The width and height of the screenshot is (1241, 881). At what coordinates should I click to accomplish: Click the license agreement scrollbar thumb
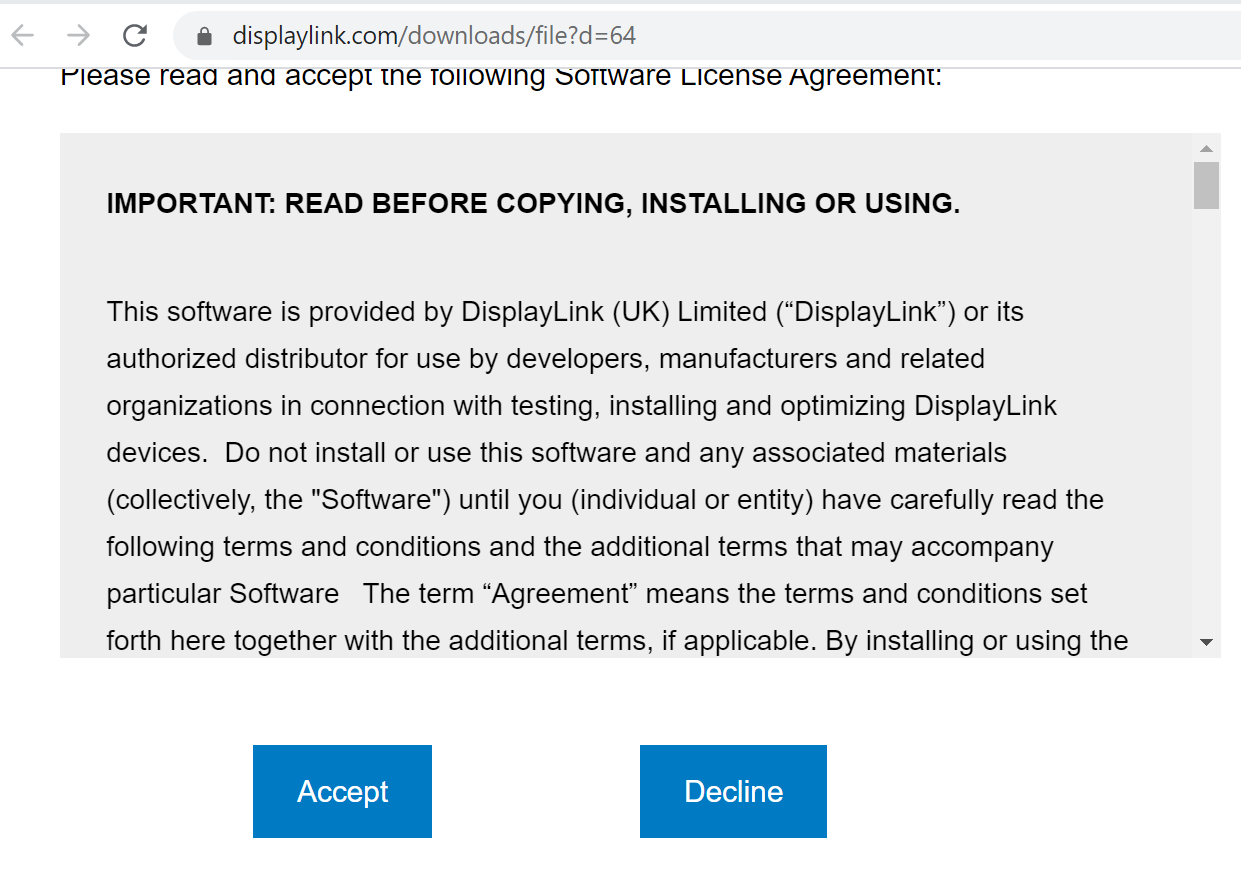pyautogui.click(x=1206, y=185)
